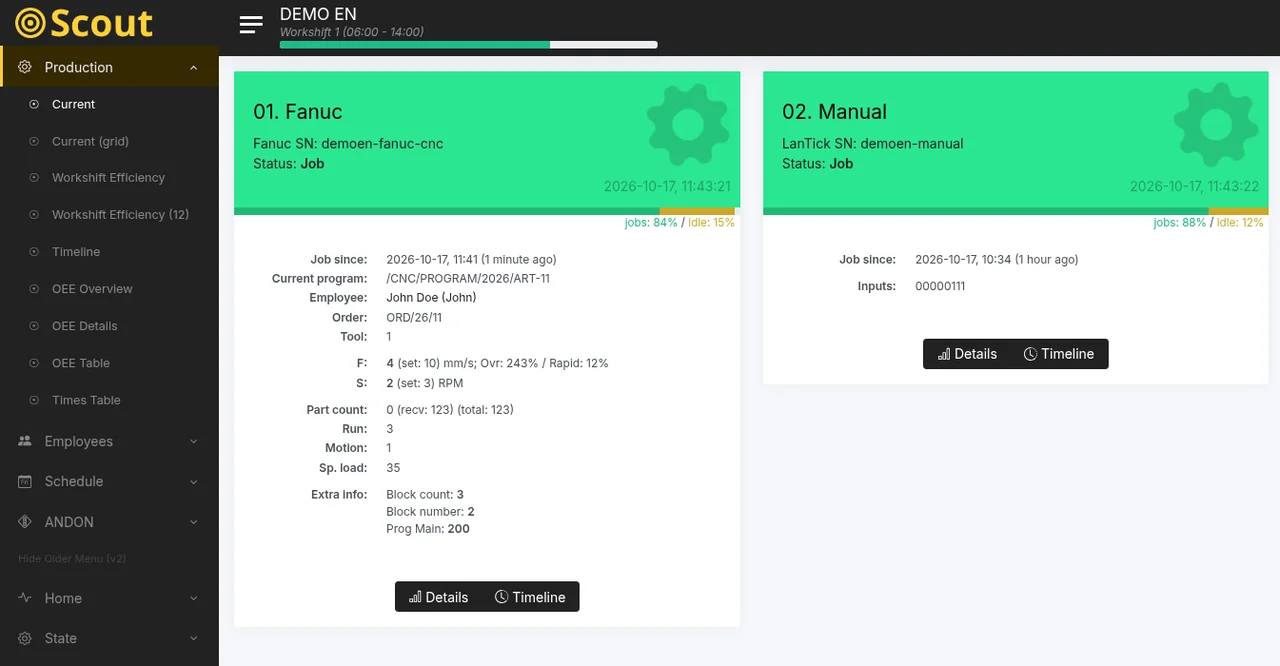Image resolution: width=1280 pixels, height=666 pixels.
Task: Open Details for 01. Fanuc machine
Action: coord(438,597)
